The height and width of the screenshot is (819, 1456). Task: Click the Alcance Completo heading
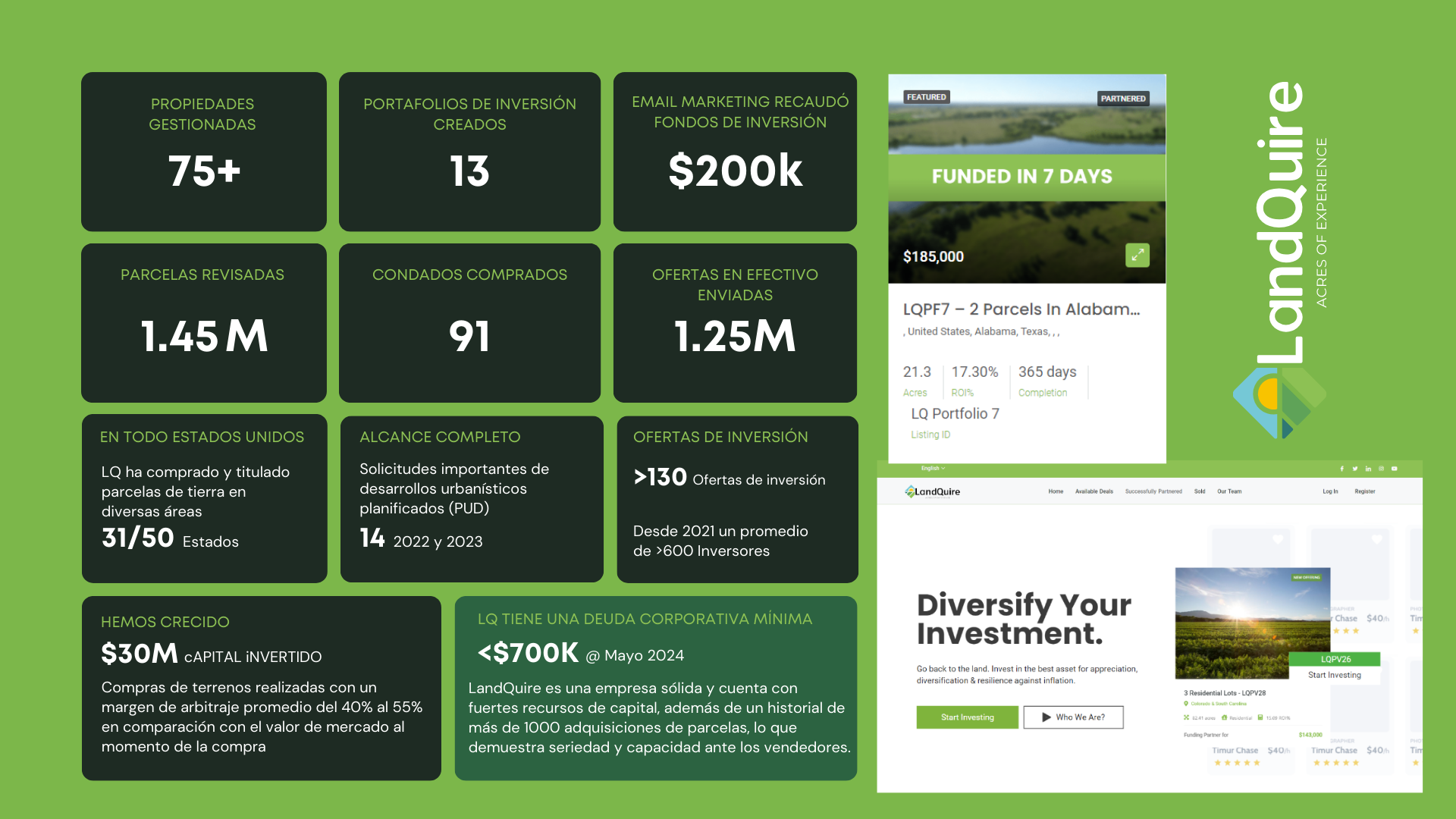pyautogui.click(x=440, y=437)
